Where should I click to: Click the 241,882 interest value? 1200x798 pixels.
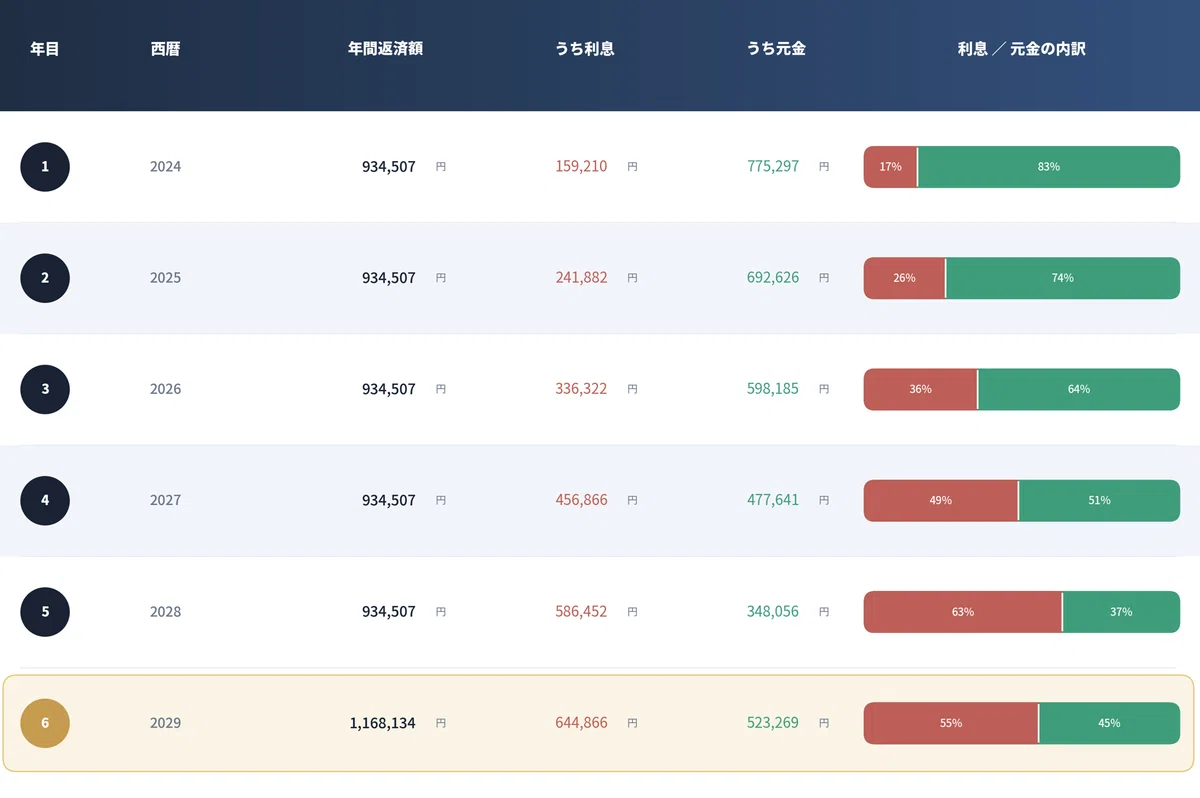click(x=581, y=278)
